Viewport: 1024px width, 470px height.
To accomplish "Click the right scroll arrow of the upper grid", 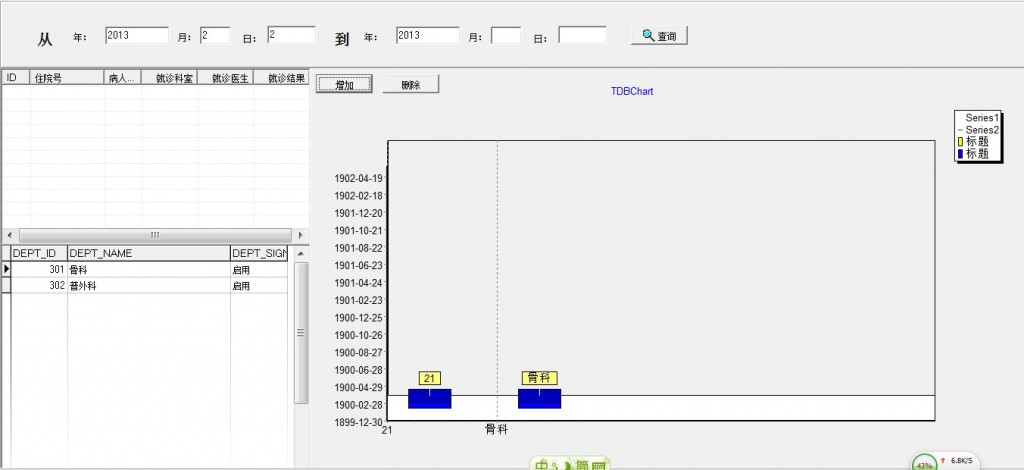I will (300, 235).
